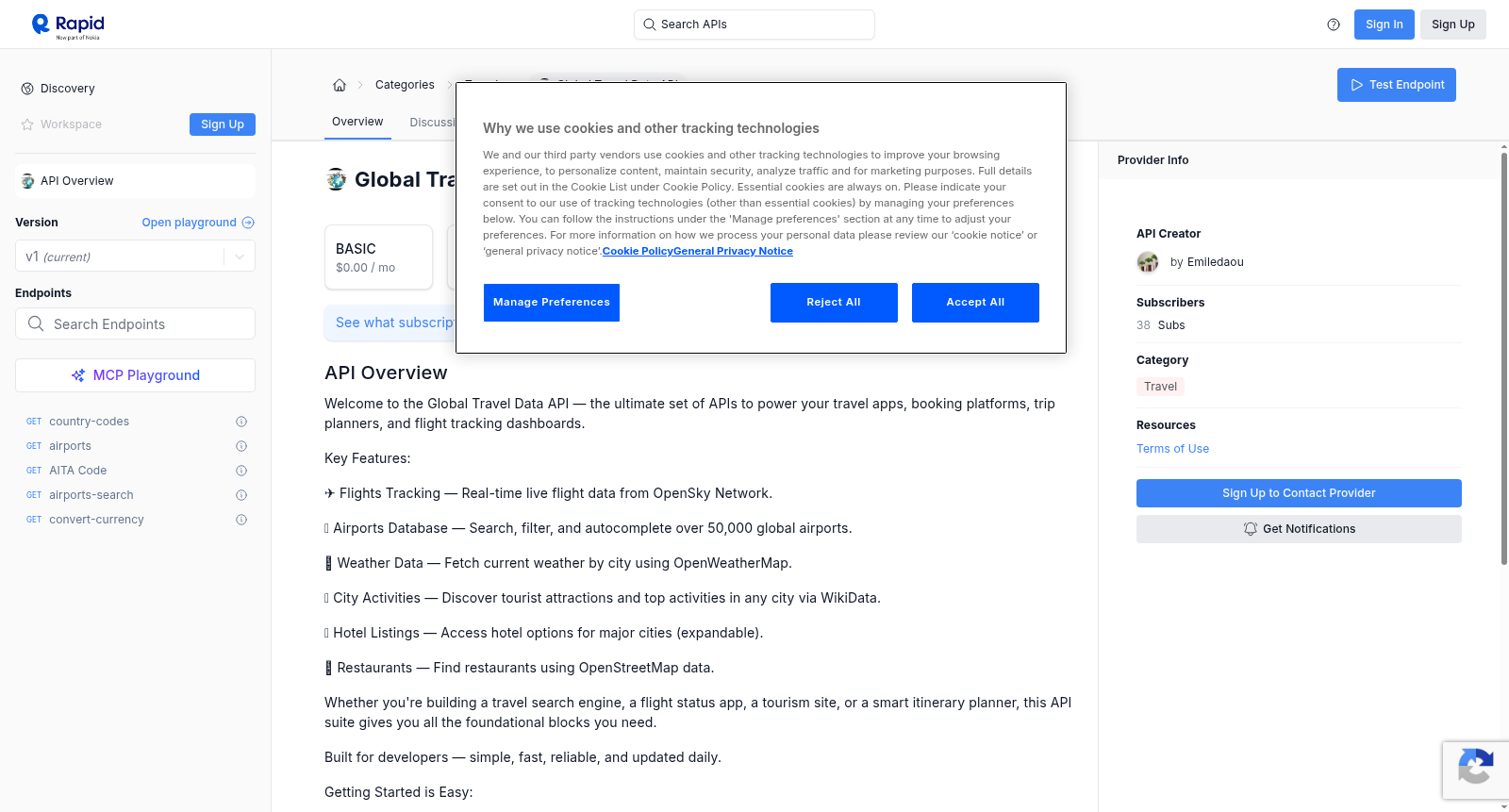This screenshot has width=1509, height=812.
Task: Select the convert-currency GET endpoint
Action: (x=96, y=520)
